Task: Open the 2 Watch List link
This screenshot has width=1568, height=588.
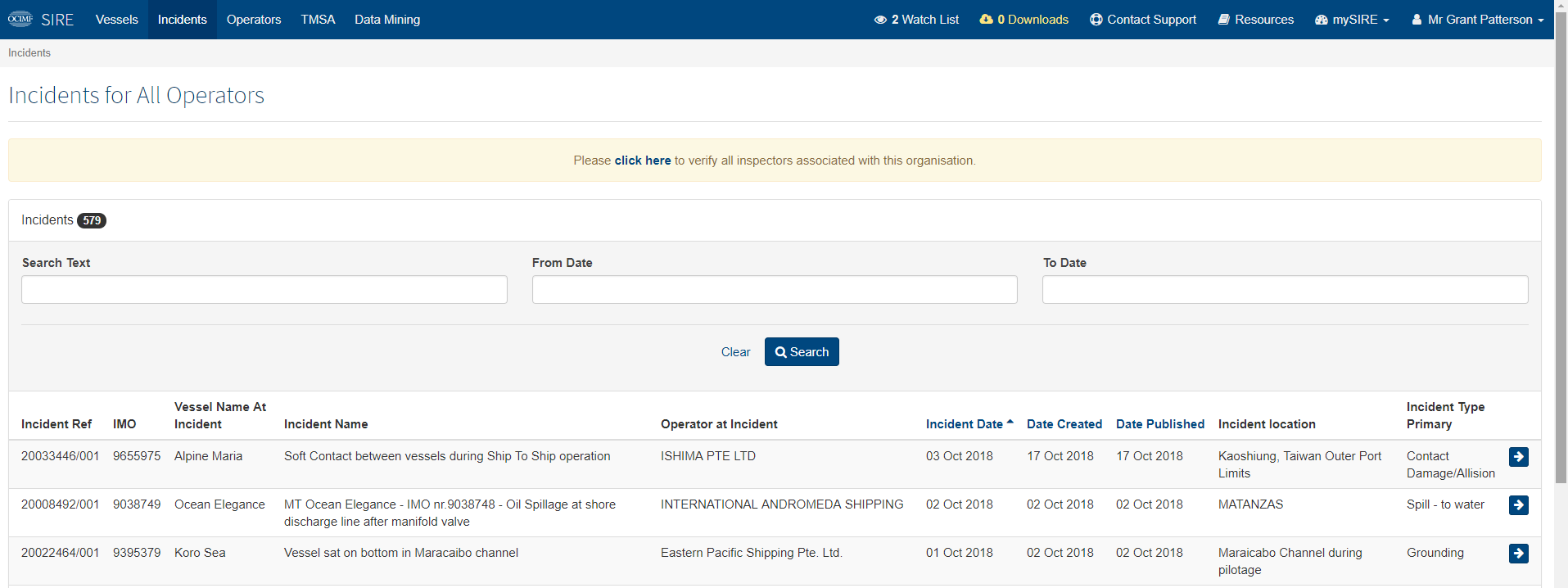Action: (x=916, y=20)
